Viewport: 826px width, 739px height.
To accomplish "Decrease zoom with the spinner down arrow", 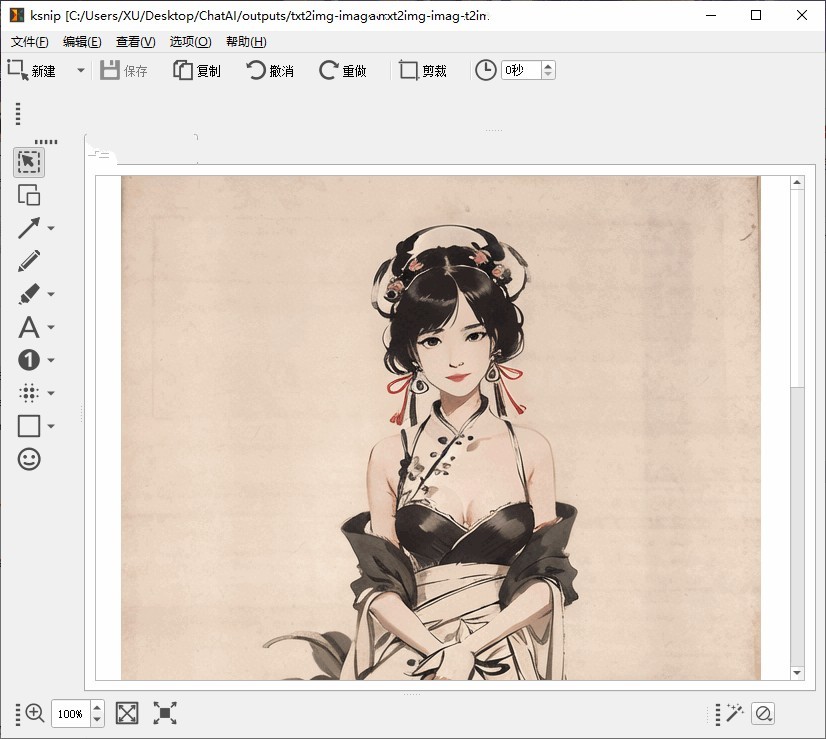I will click(x=97, y=720).
